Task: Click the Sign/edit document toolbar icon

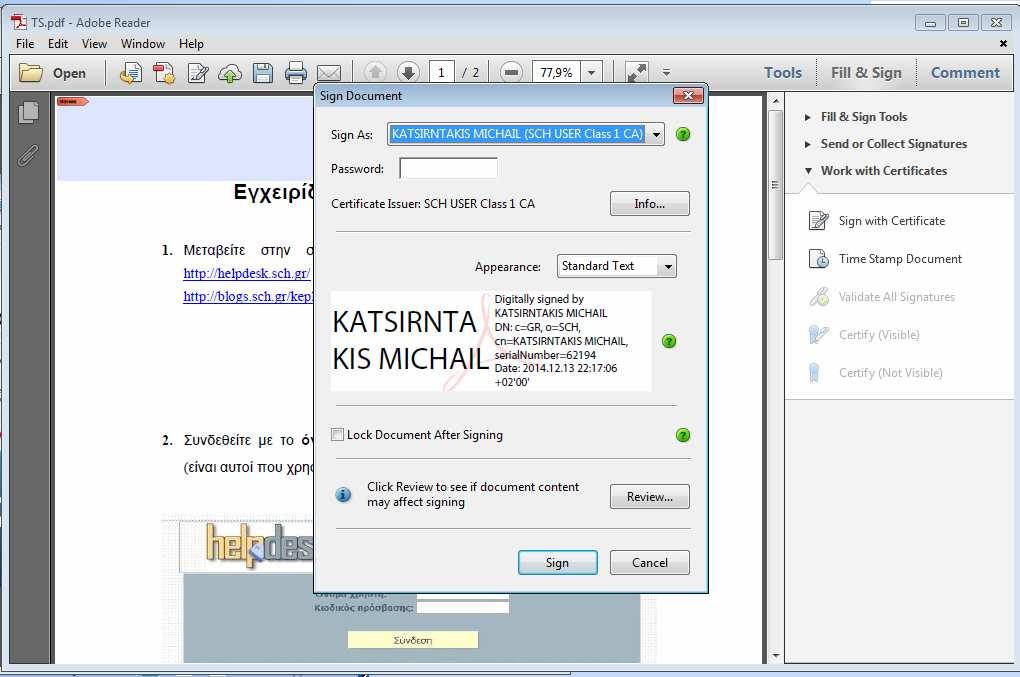Action: (197, 73)
